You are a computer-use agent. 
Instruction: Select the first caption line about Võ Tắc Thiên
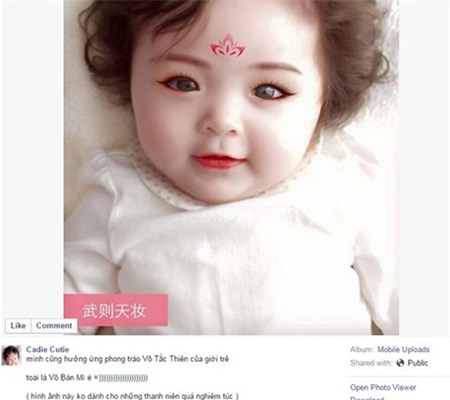pos(128,359)
